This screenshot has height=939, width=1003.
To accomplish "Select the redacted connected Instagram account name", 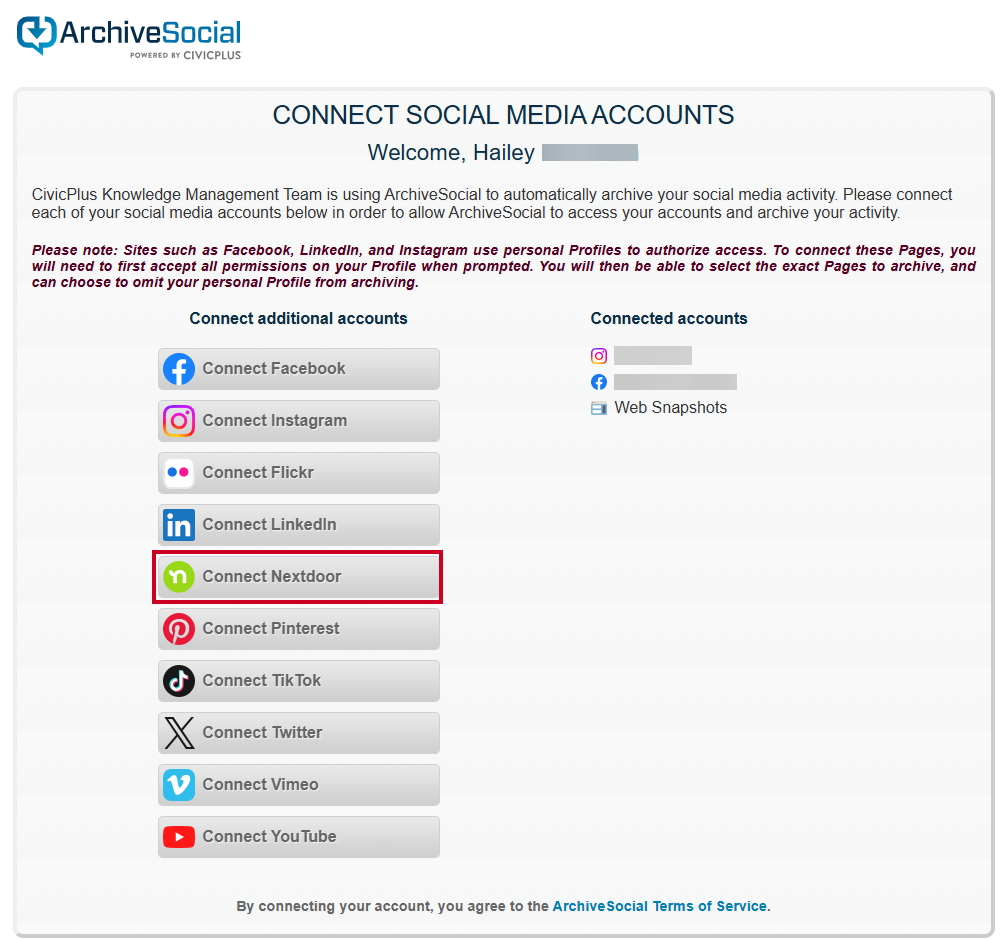I will point(652,356).
